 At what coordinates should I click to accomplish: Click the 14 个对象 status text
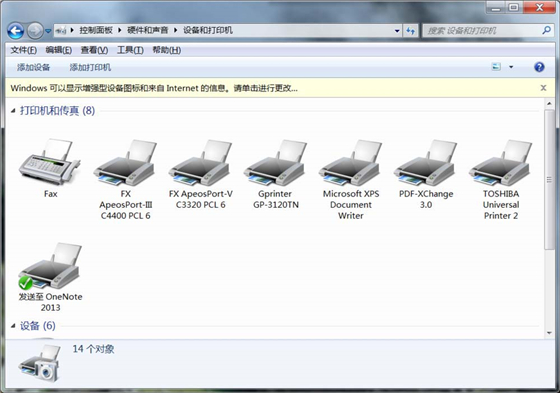pyautogui.click(x=94, y=349)
